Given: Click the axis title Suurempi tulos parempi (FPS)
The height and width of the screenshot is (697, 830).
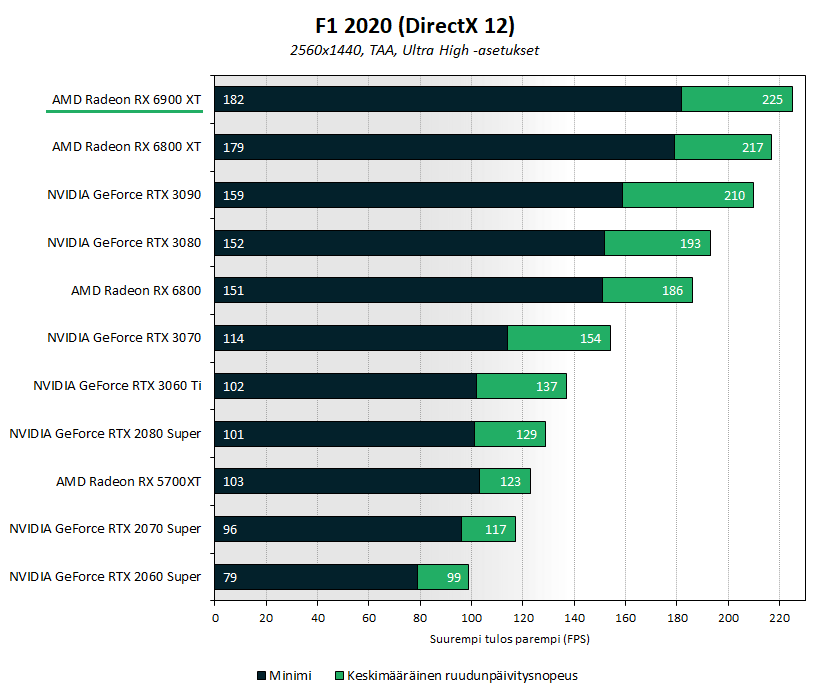Looking at the screenshot, I should coord(510,639).
